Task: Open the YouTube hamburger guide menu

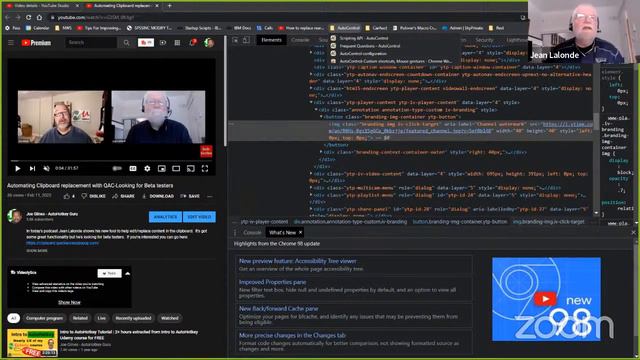Action: [11, 42]
